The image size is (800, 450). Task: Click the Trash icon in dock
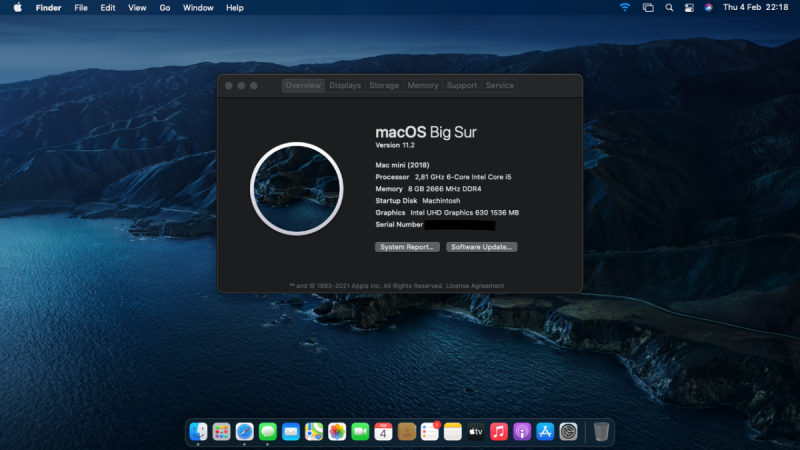[x=600, y=431]
